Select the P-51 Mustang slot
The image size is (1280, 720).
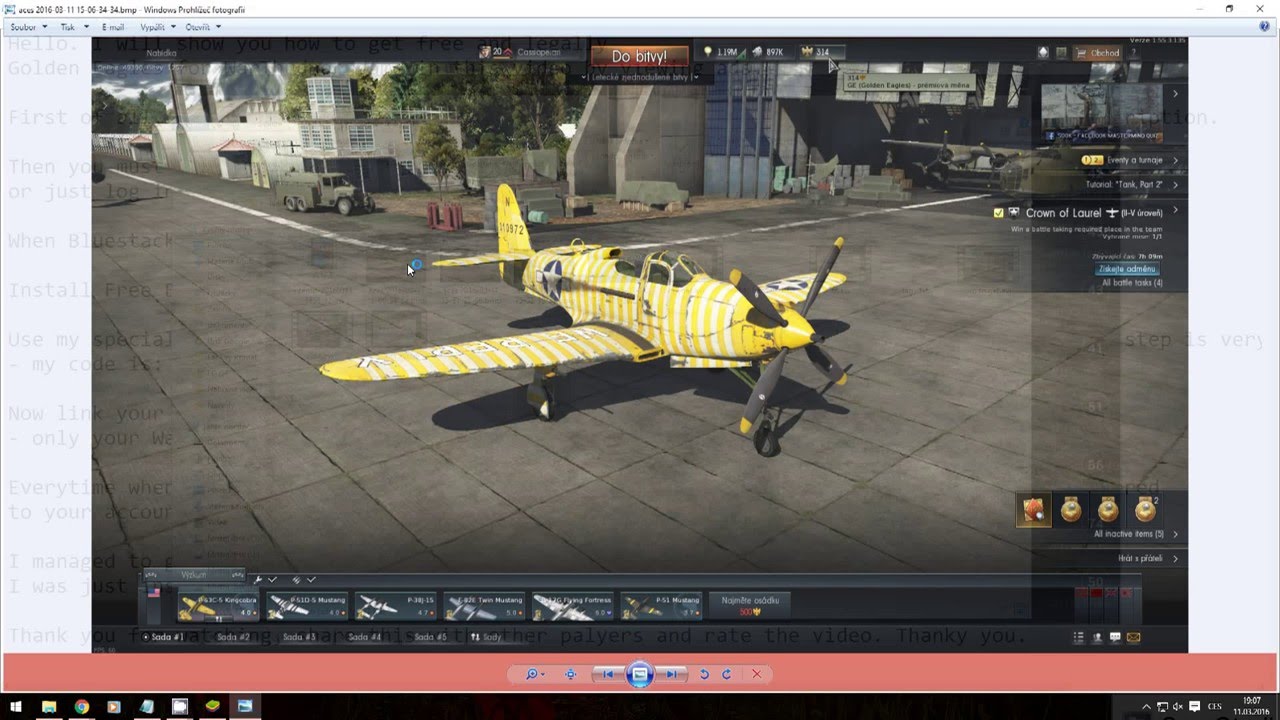coord(661,605)
